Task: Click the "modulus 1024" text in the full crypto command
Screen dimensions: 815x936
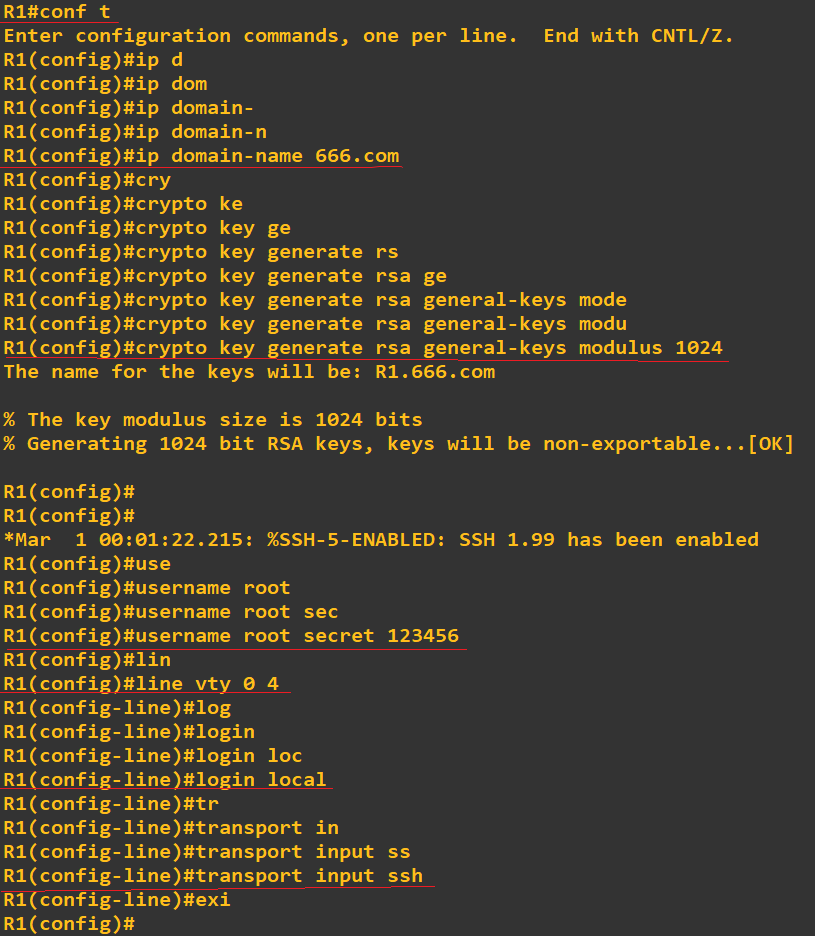Action: tap(650, 348)
